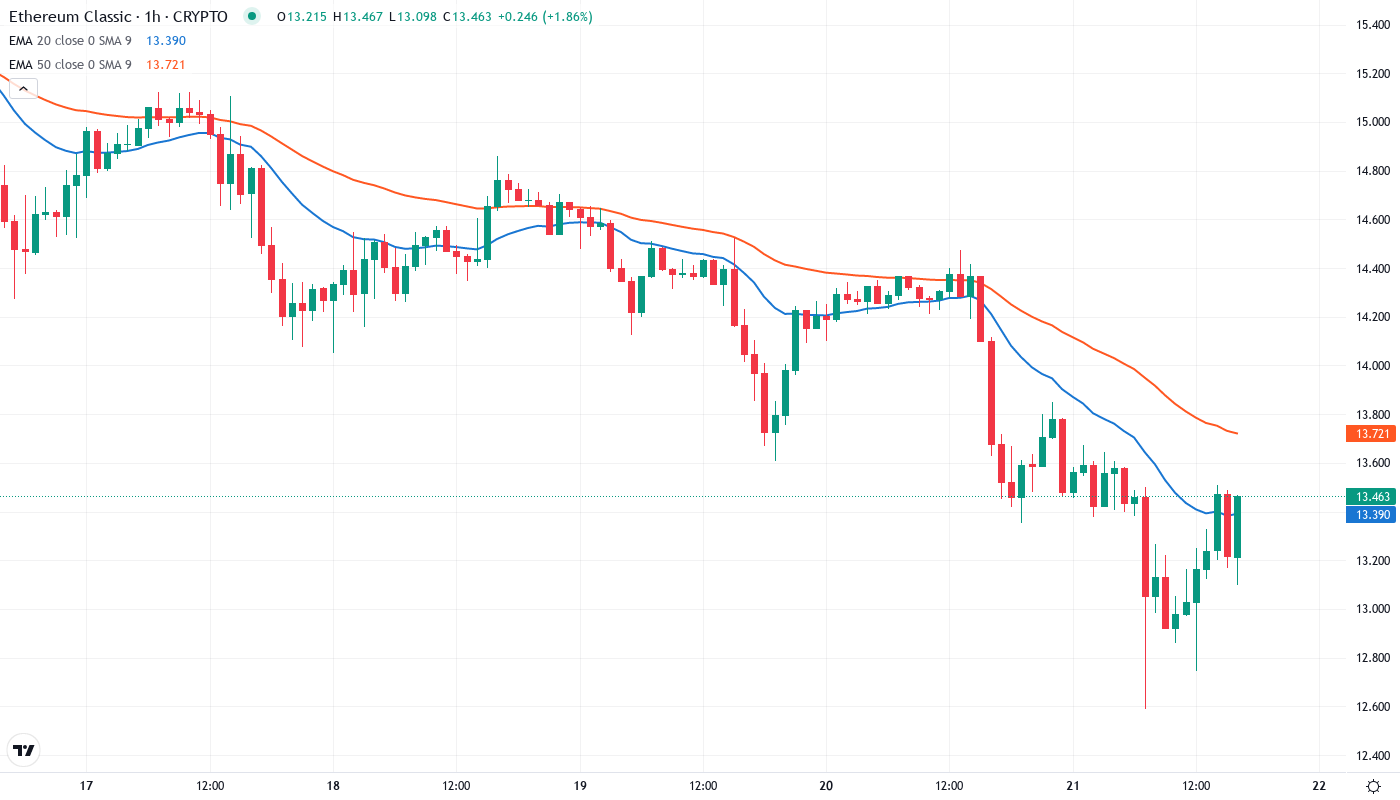Screen dimensions: 1400x800
Task: Click the orange EMA 50 value 13.721 in the legend
Action: pos(165,65)
